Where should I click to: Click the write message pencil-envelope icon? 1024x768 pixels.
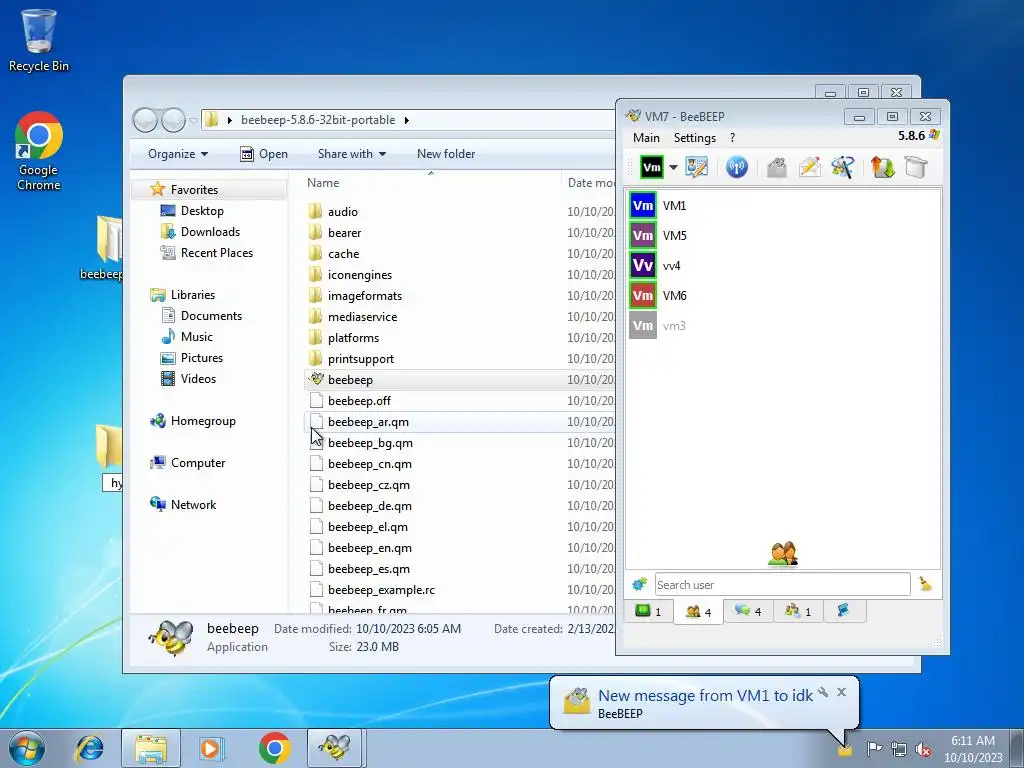810,167
